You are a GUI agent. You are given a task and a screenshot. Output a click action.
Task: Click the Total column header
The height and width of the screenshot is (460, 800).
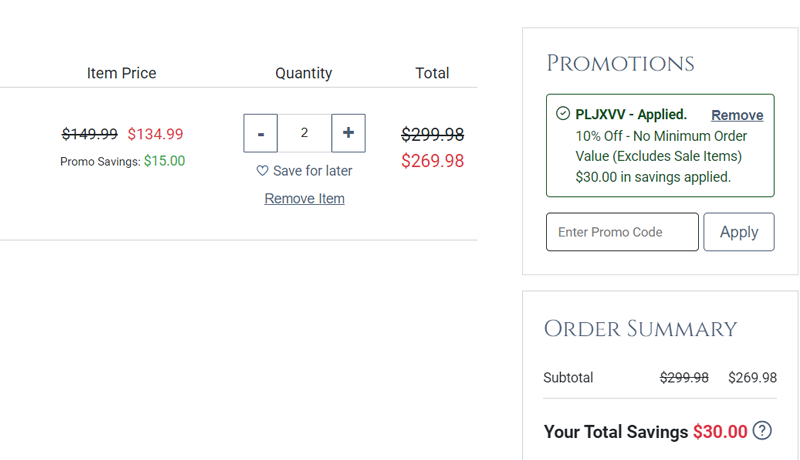click(433, 73)
